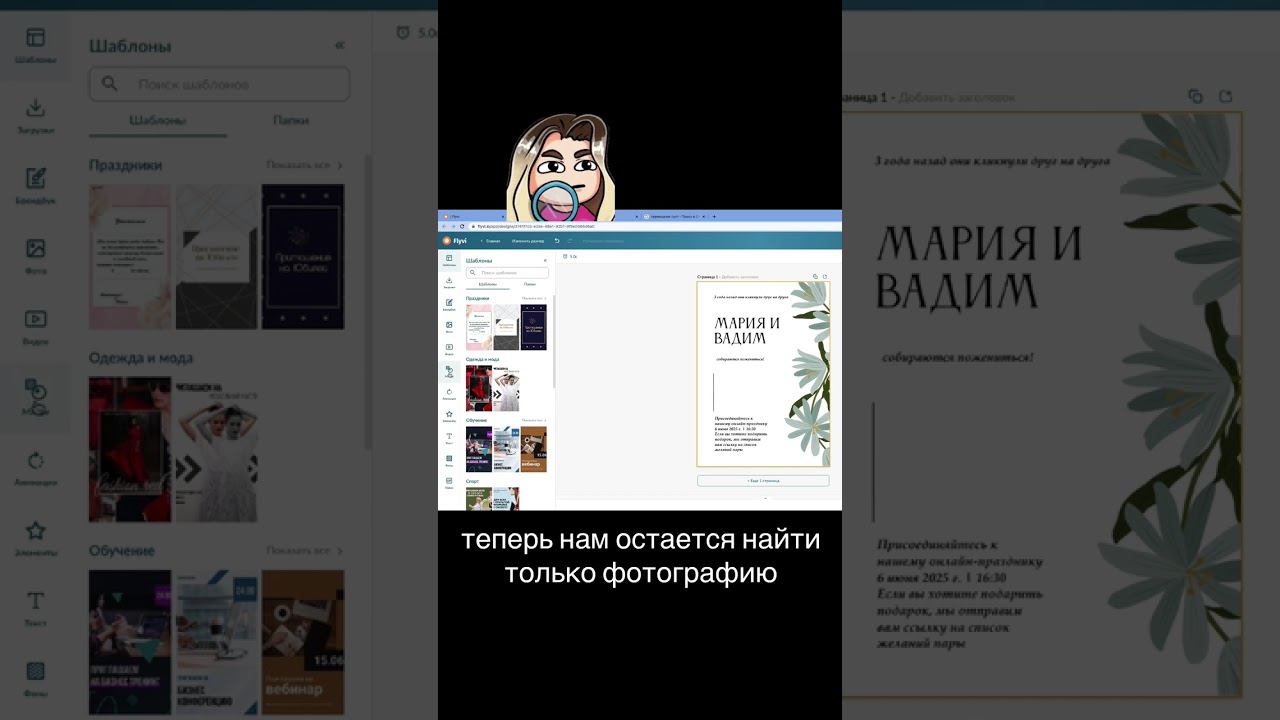This screenshot has width=1280, height=720.
Task: Switch to Папки tab in dimmed enlarged backdrop
Action: pos(290,120)
